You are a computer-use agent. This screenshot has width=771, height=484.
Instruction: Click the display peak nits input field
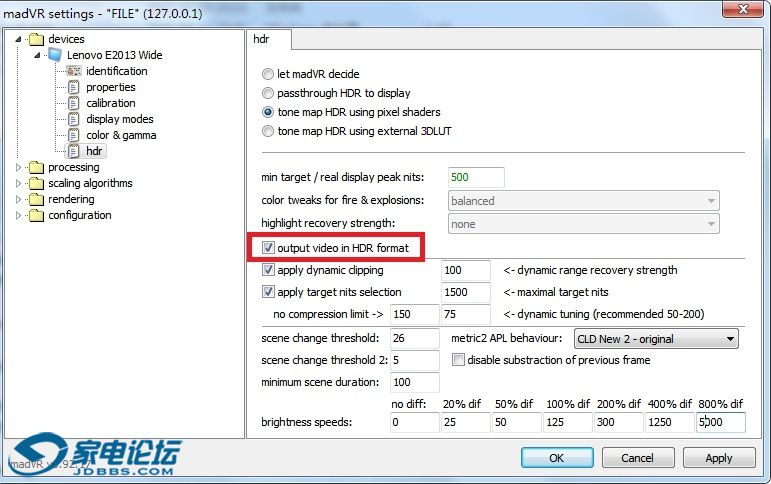tap(475, 177)
